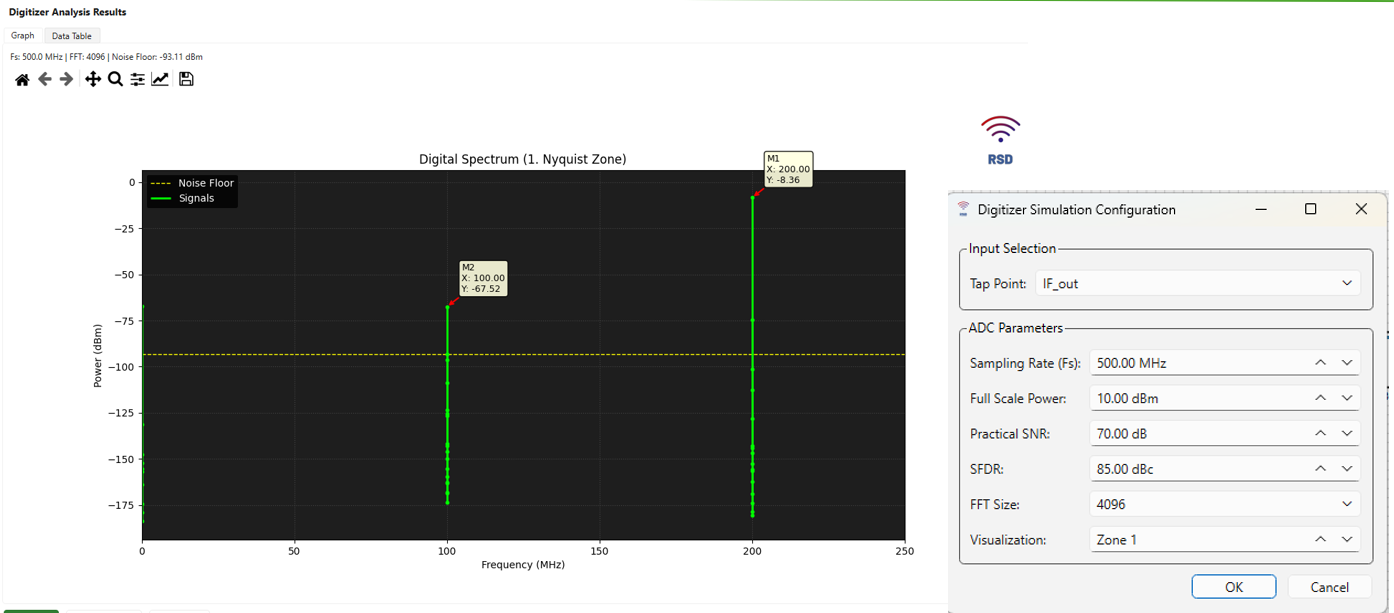Screen dimensions: 1394x613
Task: Click the ADC Parameters group label
Action: [1016, 328]
